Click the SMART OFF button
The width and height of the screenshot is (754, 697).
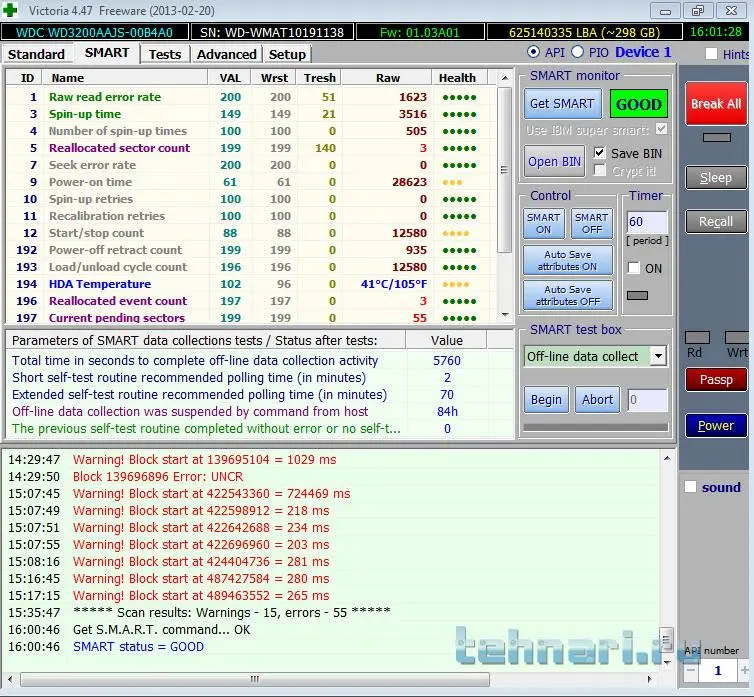591,223
